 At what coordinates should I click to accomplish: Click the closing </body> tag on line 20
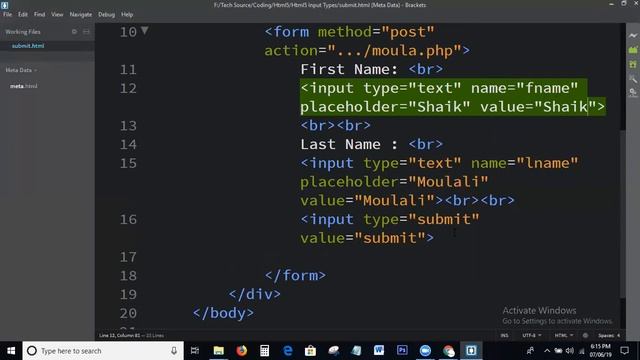pos(223,313)
